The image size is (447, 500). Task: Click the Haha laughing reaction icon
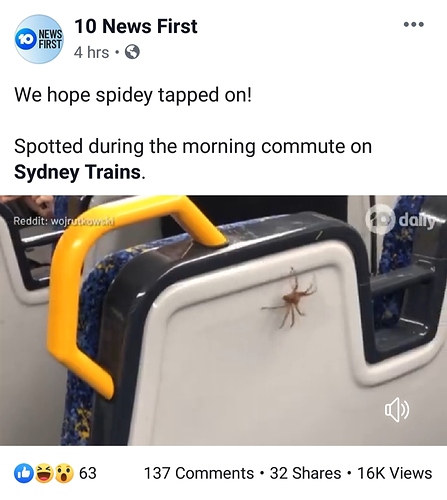(44, 473)
